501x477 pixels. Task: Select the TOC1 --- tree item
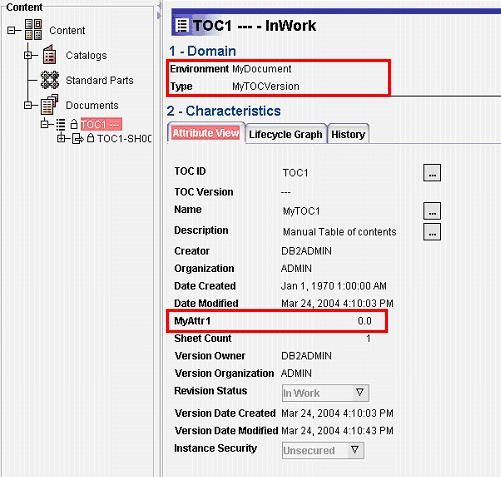pos(101,124)
